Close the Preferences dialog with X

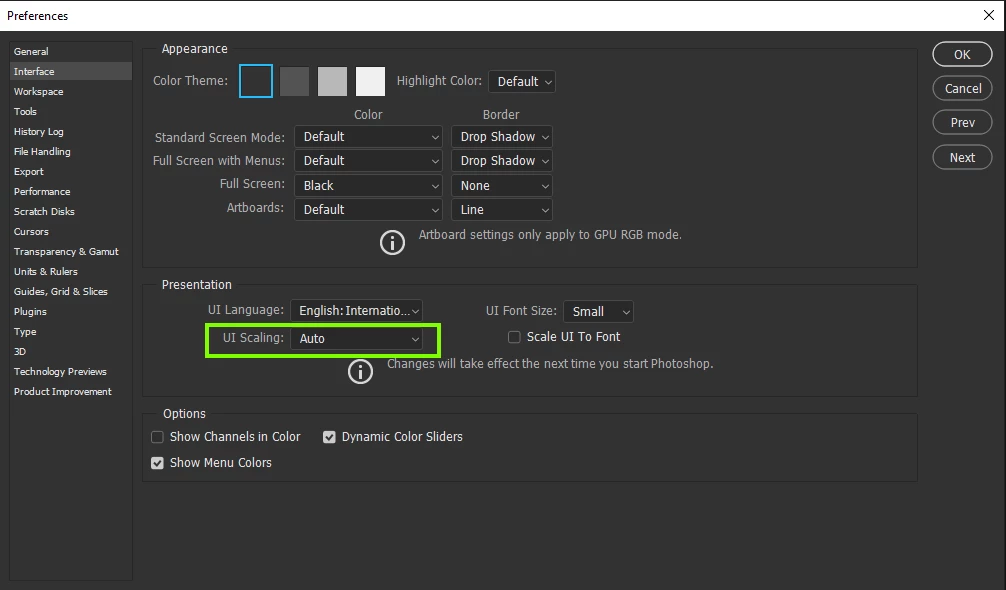coord(989,15)
